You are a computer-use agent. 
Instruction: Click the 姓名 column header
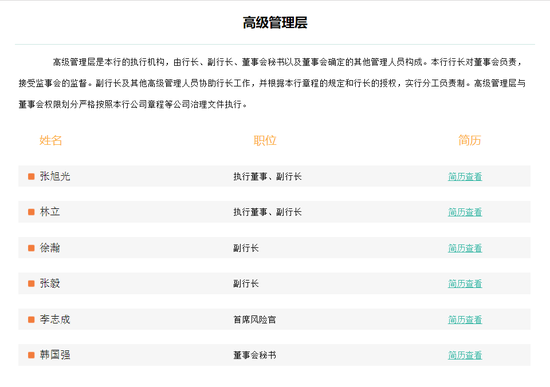[51, 140]
